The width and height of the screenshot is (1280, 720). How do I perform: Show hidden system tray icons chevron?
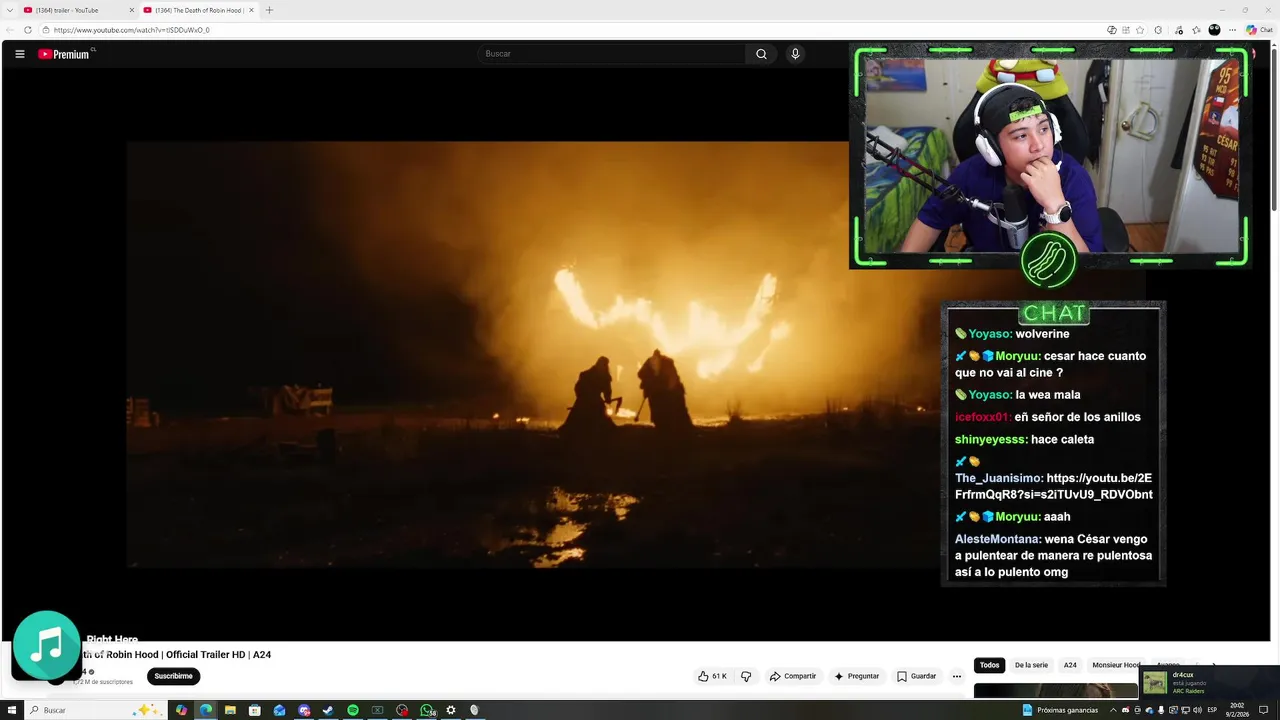tap(1113, 710)
